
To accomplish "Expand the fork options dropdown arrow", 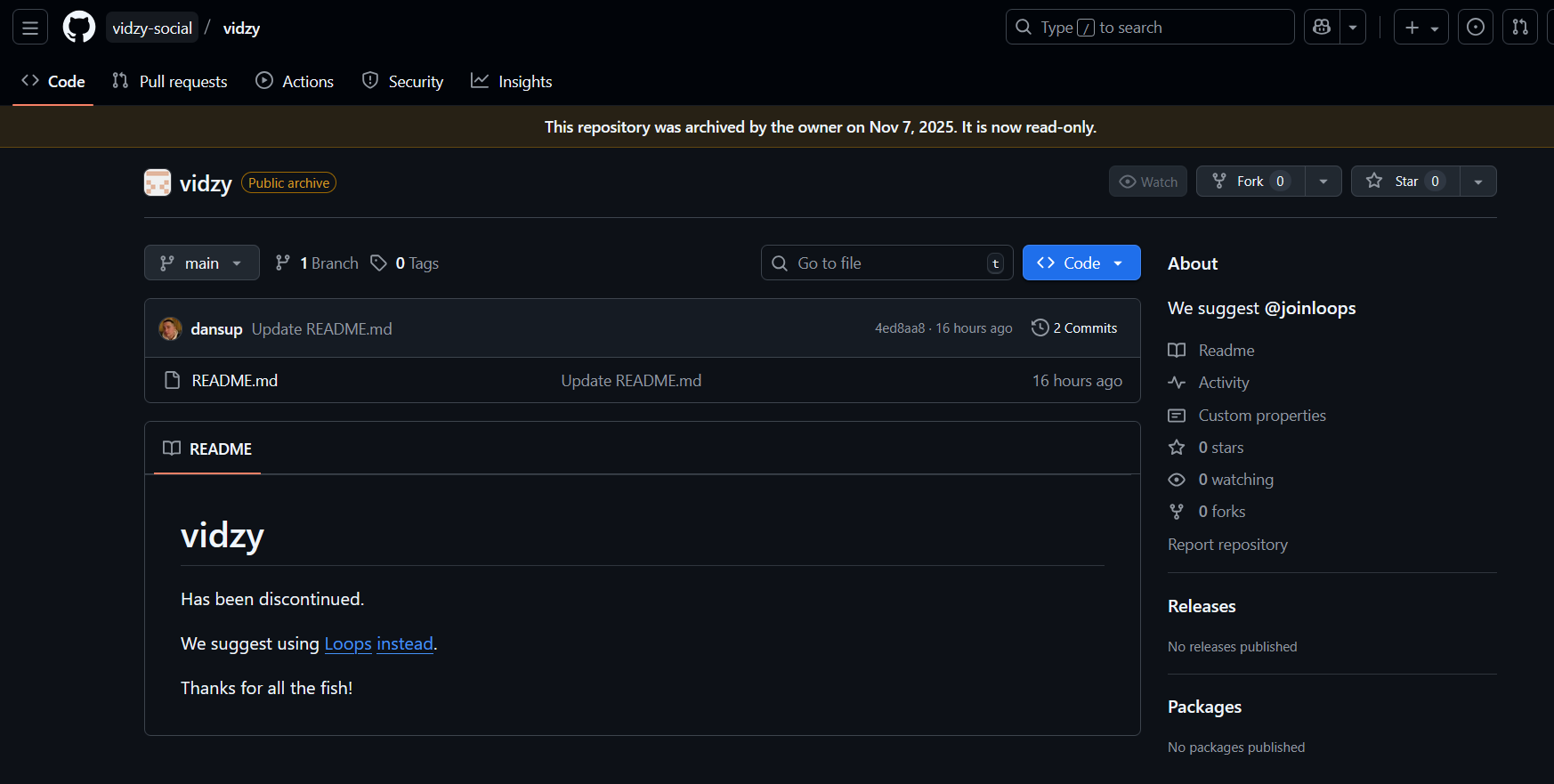I will pyautogui.click(x=1323, y=182).
